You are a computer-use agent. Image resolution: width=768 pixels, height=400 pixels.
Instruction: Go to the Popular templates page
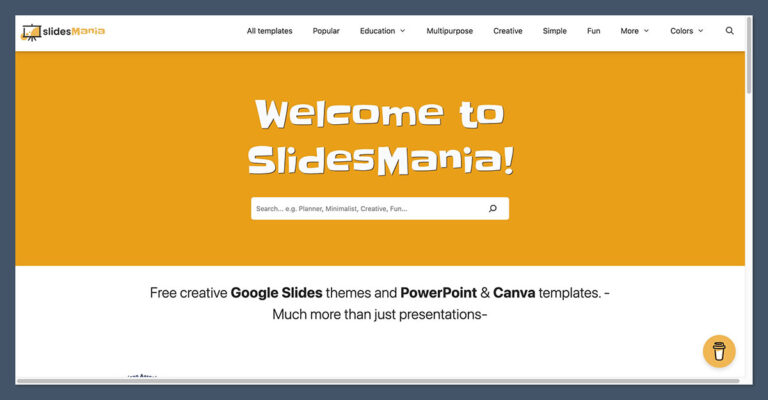[326, 31]
